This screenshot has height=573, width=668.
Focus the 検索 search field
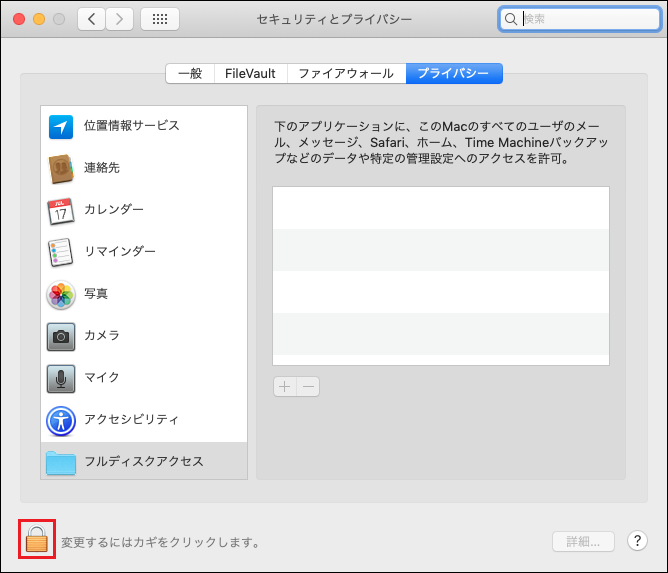(x=579, y=19)
